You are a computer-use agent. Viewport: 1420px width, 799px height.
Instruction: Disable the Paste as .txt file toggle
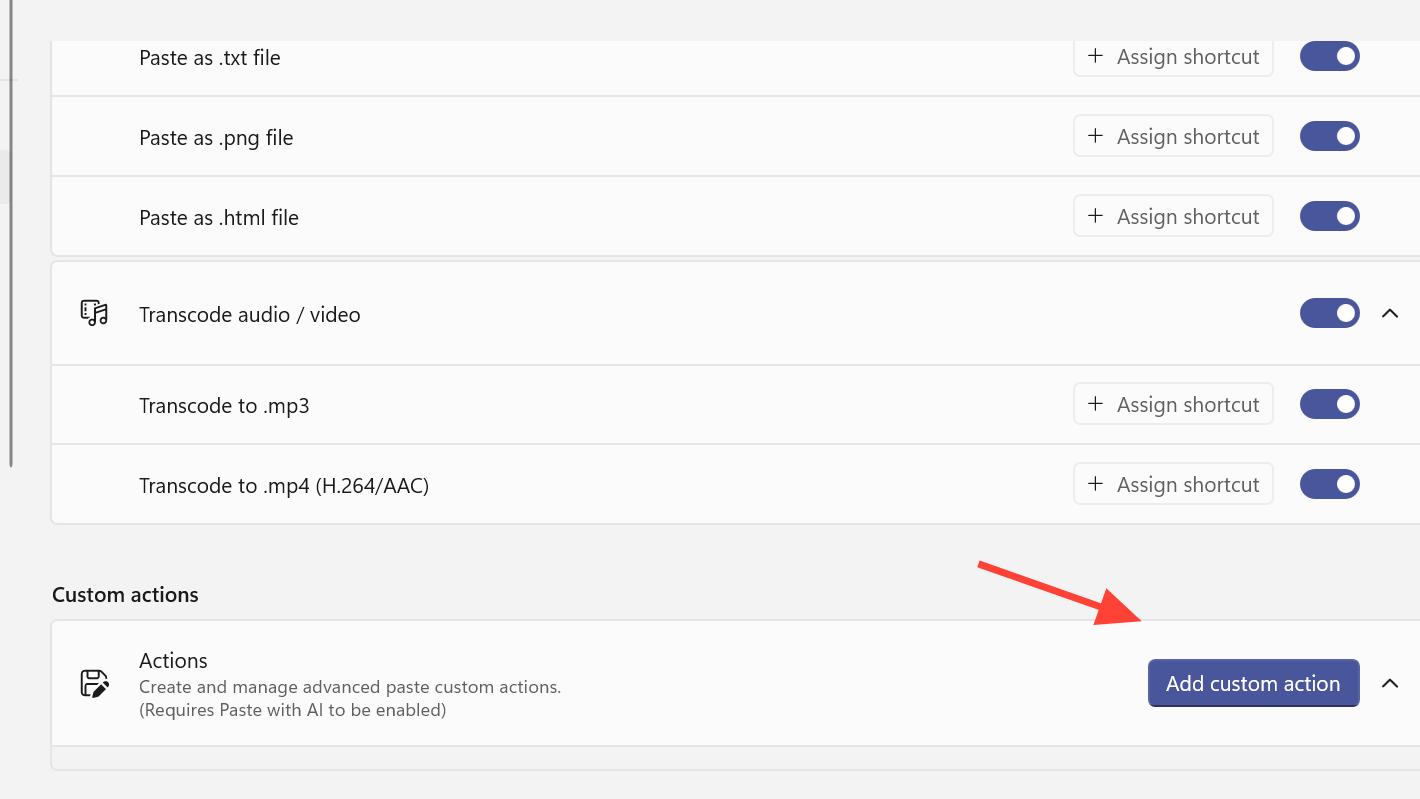point(1329,57)
